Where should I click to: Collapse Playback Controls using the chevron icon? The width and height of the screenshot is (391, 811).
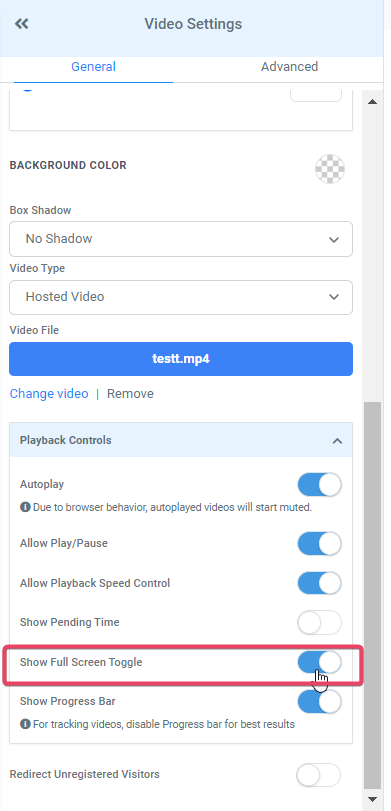click(x=337, y=441)
